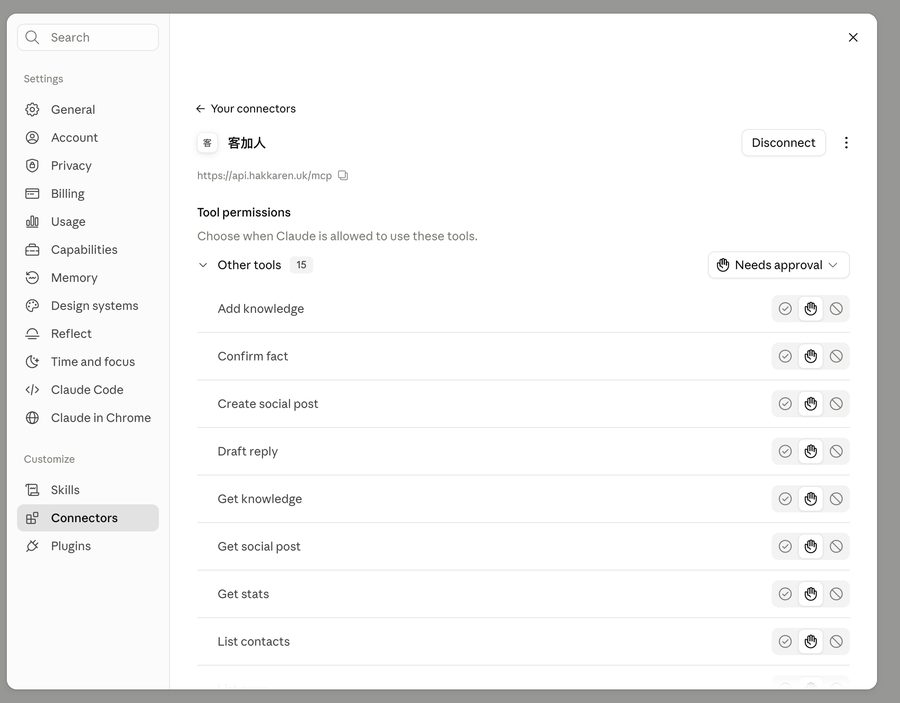Open Billing settings
The image size is (900, 703).
[x=88, y=194]
